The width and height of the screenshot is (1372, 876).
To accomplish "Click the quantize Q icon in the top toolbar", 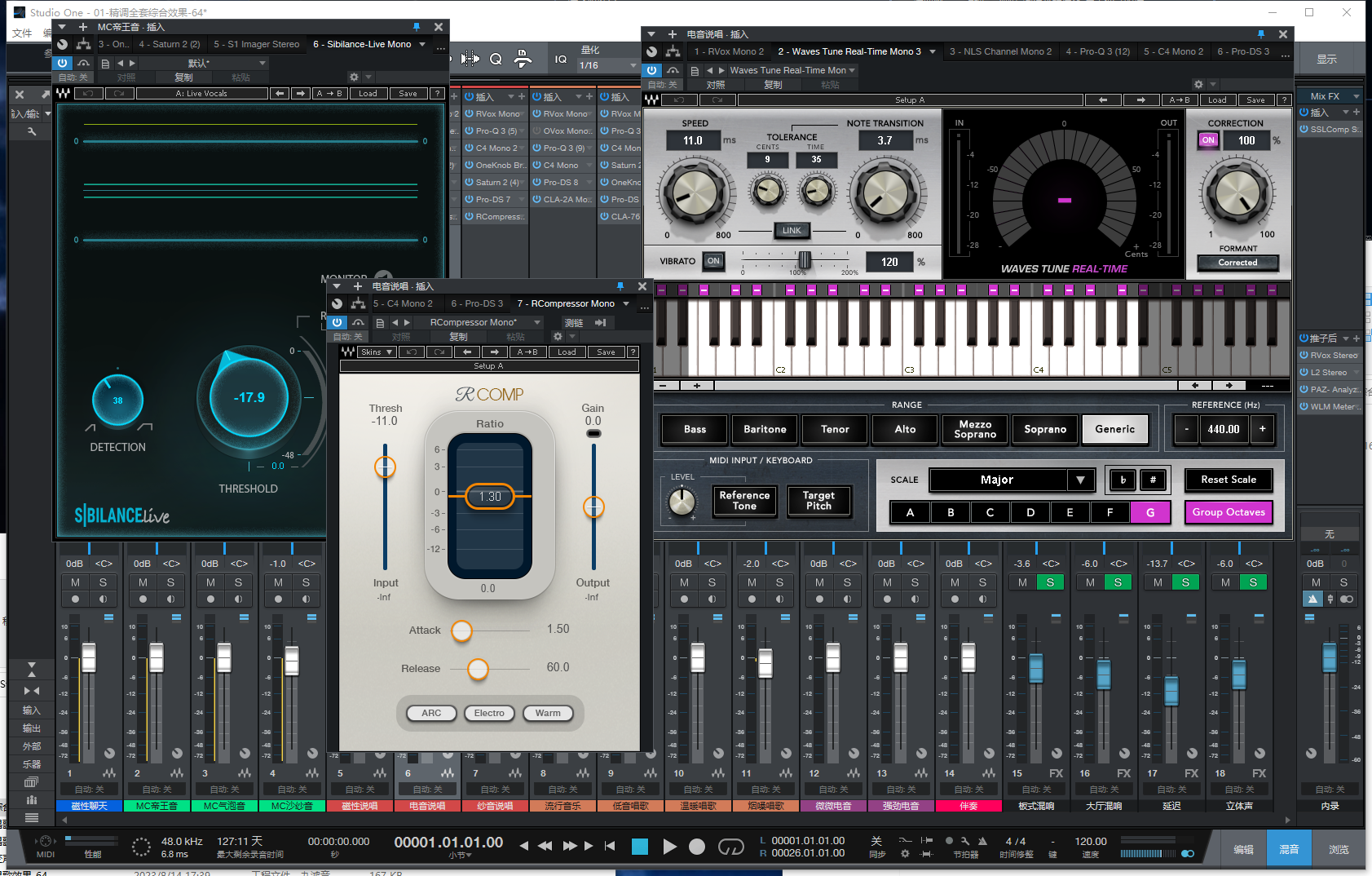I will tap(496, 59).
